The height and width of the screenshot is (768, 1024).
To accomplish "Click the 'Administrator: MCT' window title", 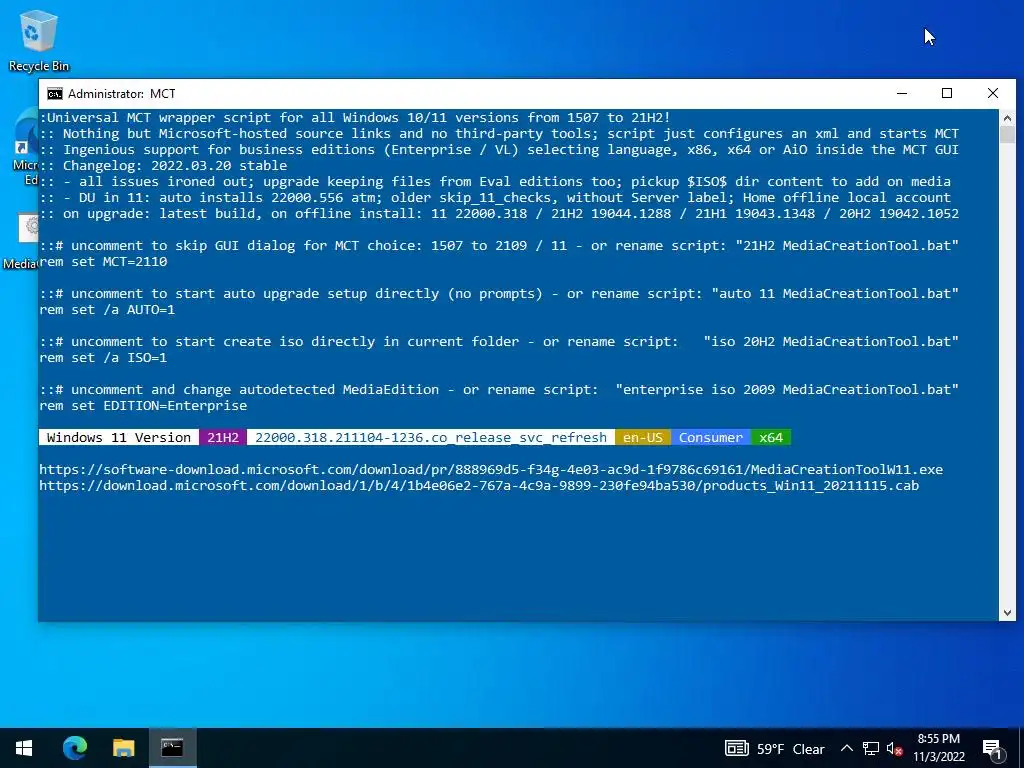I will tap(121, 93).
